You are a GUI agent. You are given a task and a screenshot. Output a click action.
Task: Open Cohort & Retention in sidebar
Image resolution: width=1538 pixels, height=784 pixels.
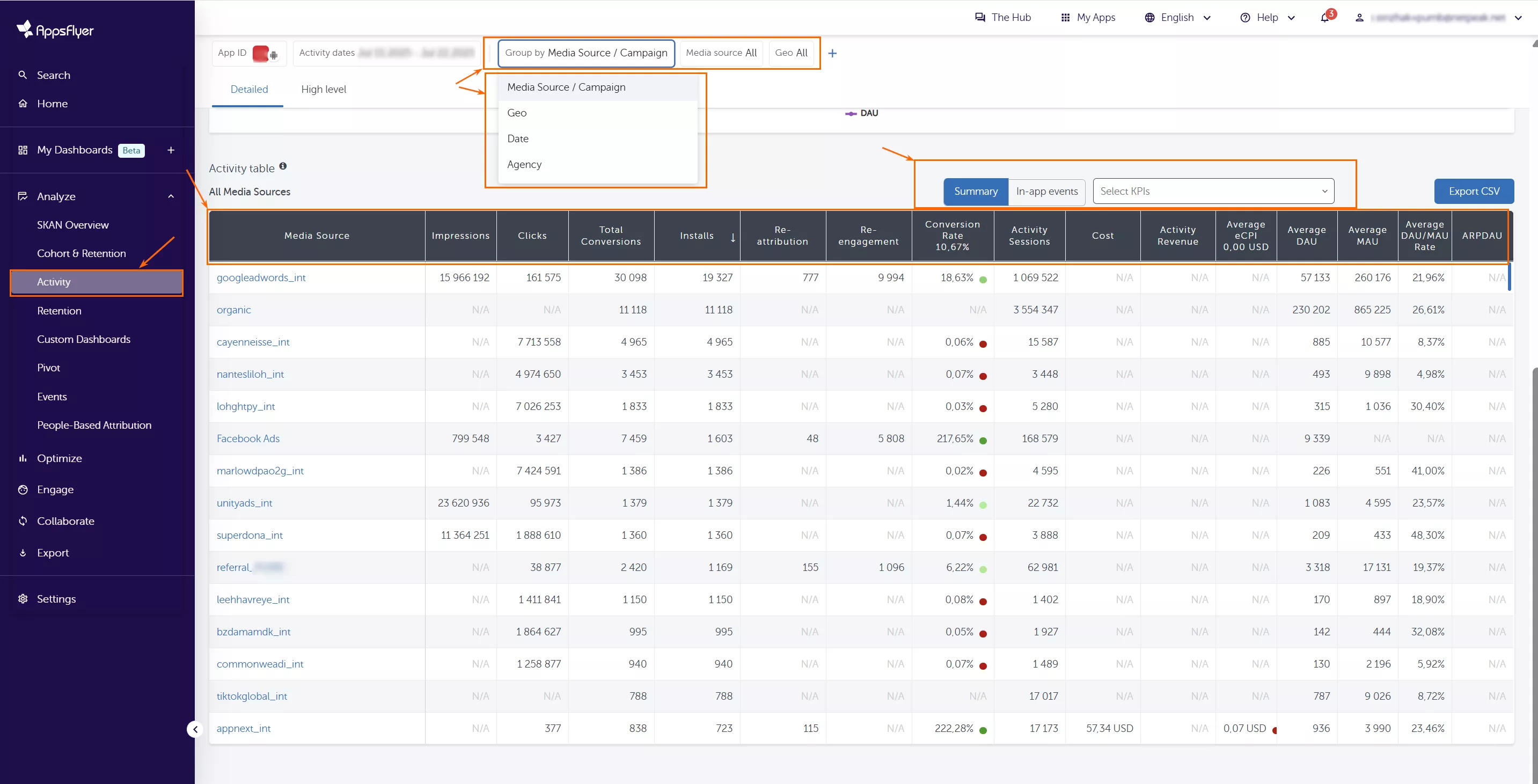coord(81,253)
